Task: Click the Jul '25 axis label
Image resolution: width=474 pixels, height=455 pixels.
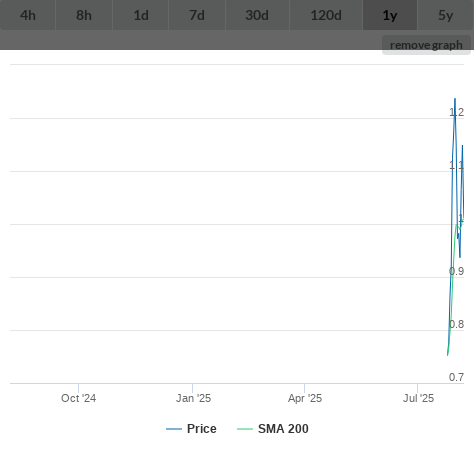Action: (418, 398)
